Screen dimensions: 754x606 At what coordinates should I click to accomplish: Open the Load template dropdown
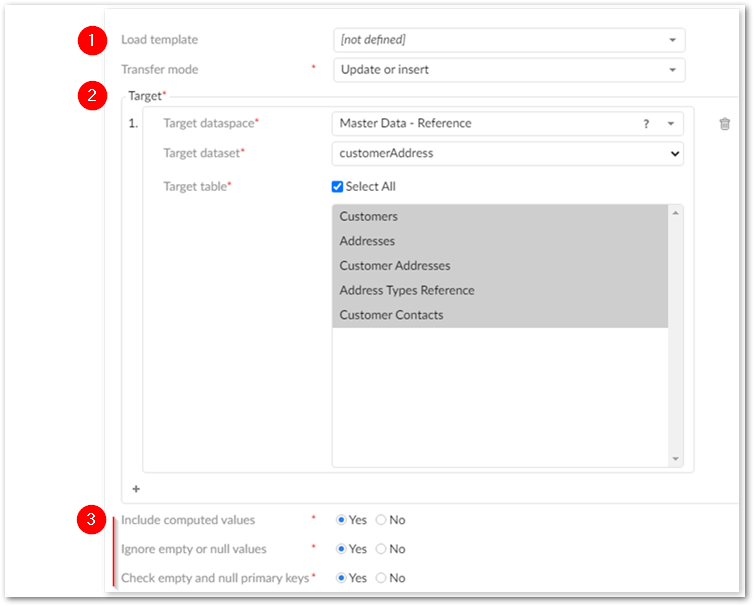(672, 40)
